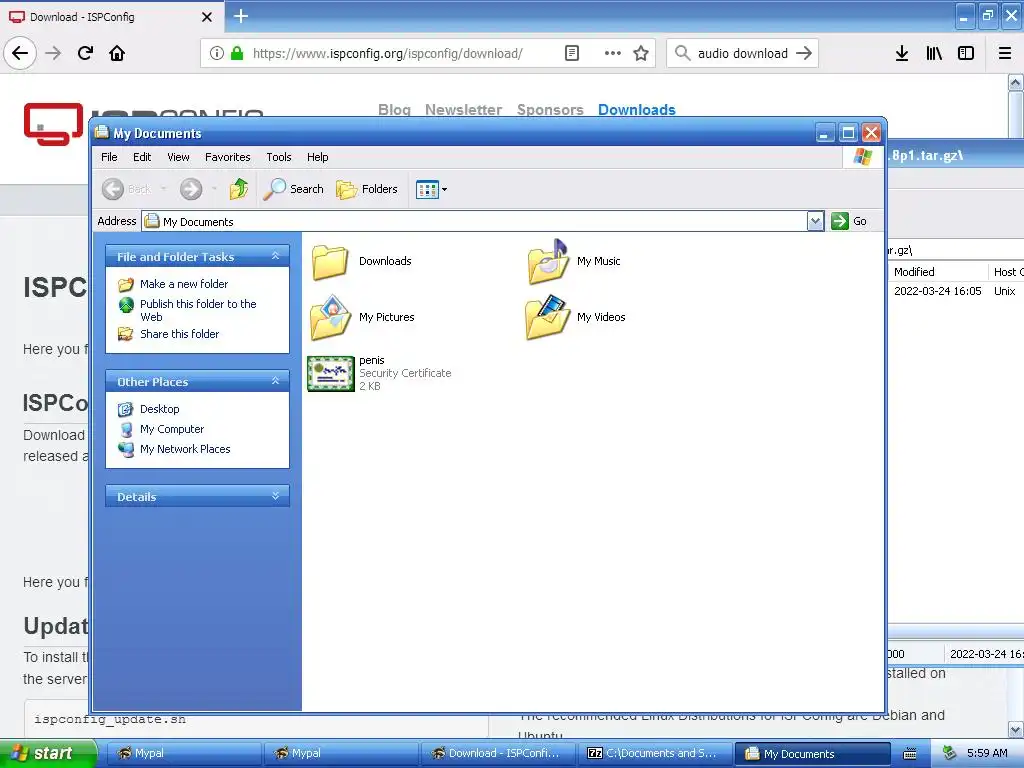
Task: Collapse the File and Folder Tasks panel
Action: pos(276,256)
